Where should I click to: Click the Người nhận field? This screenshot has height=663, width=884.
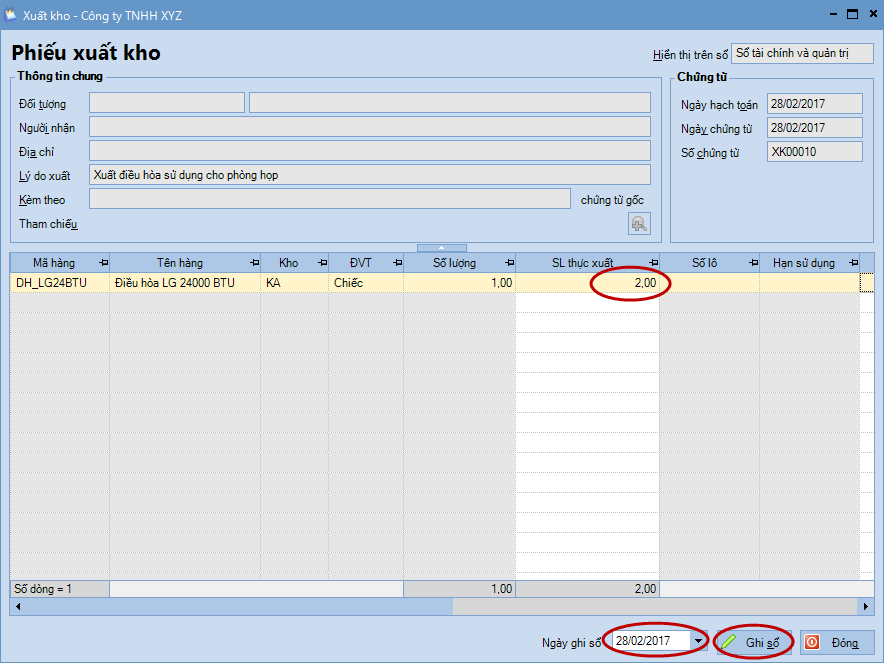[370, 127]
